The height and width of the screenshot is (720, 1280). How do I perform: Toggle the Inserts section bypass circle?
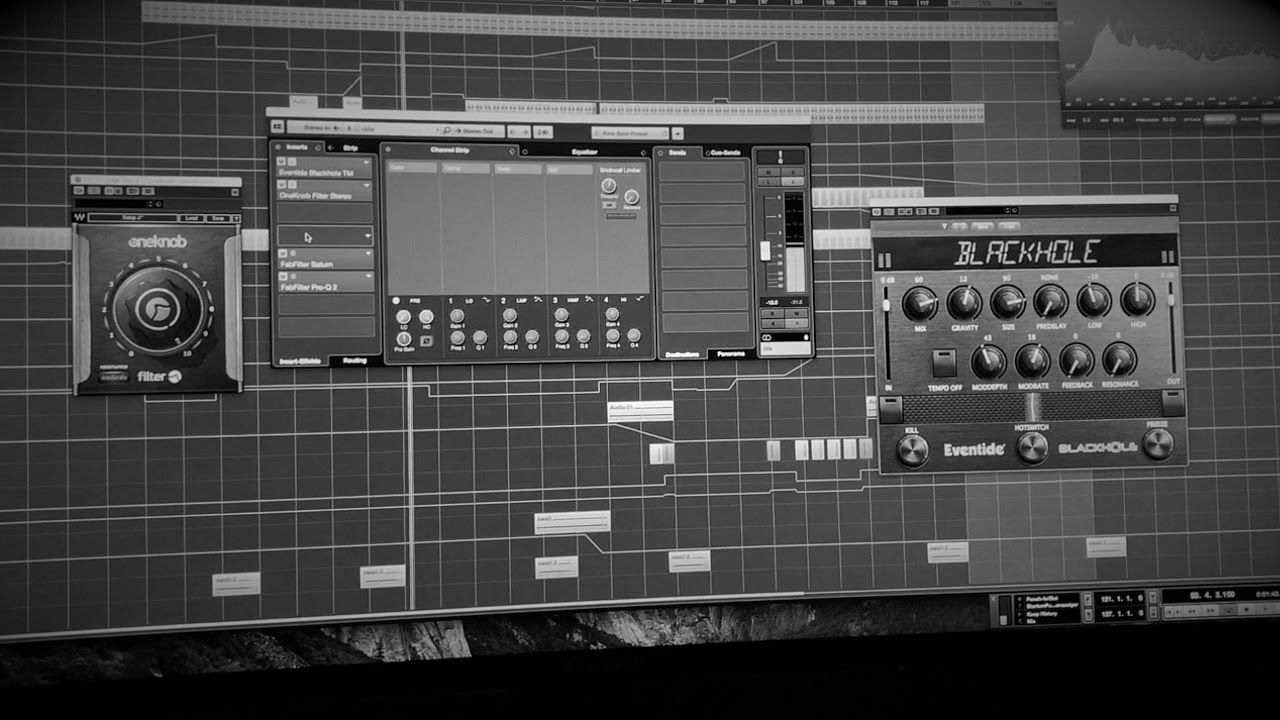pyautogui.click(x=278, y=147)
